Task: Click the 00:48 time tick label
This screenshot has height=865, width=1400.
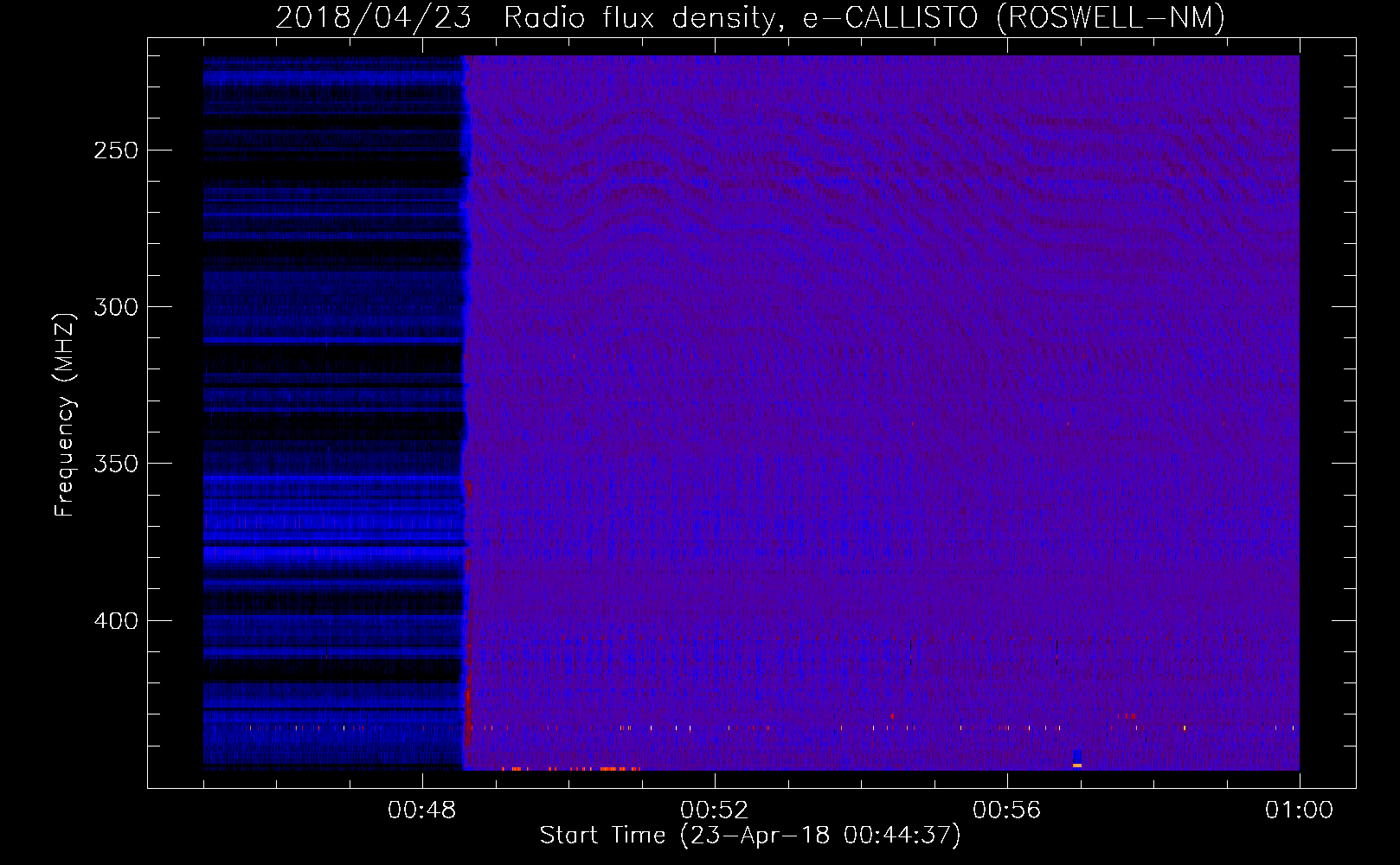Action: [422, 811]
